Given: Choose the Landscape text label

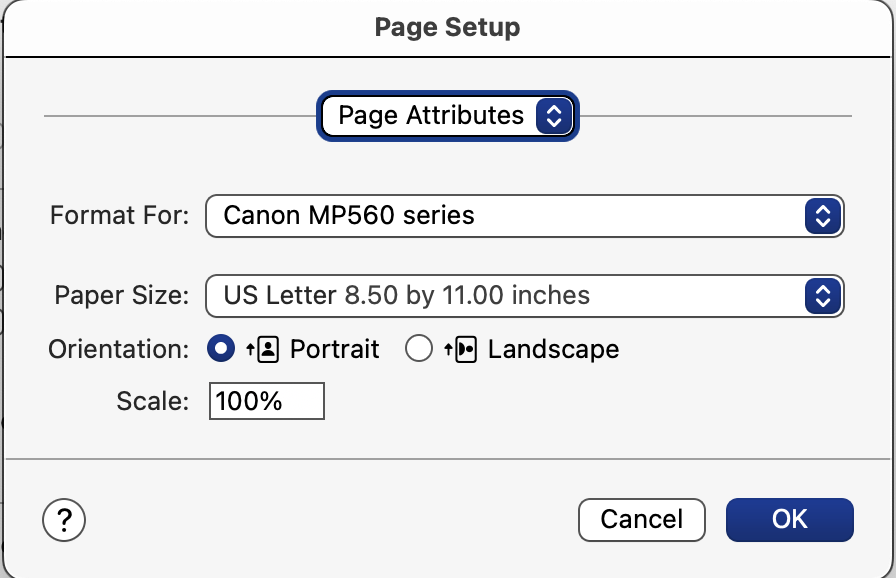Looking at the screenshot, I should click(553, 349).
